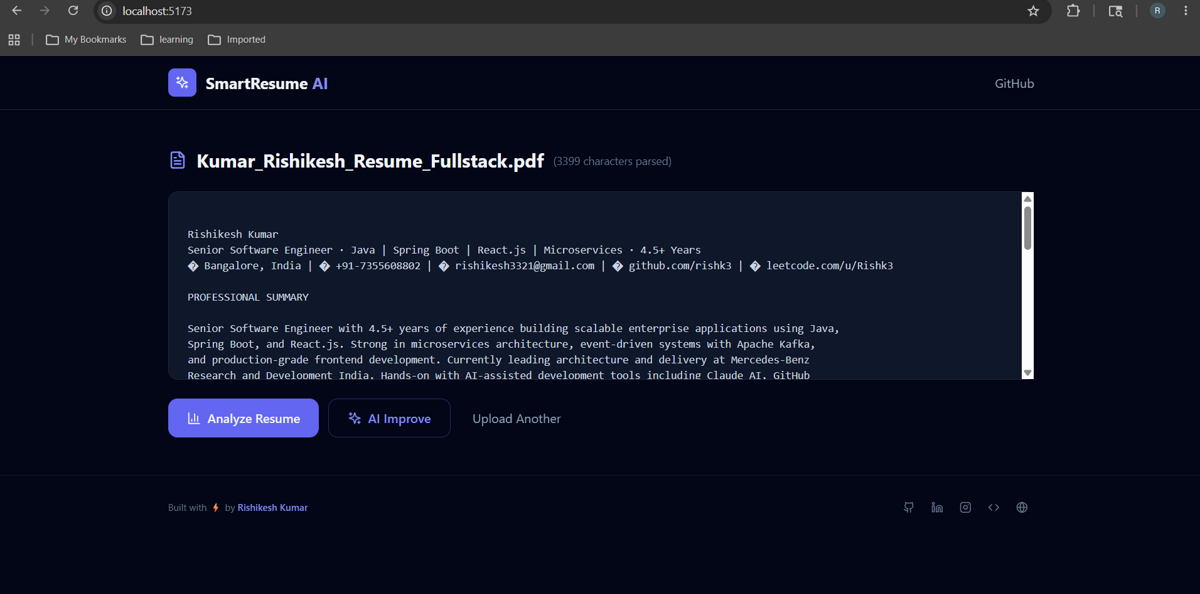Click the document icon beside the PDF filename

point(178,160)
